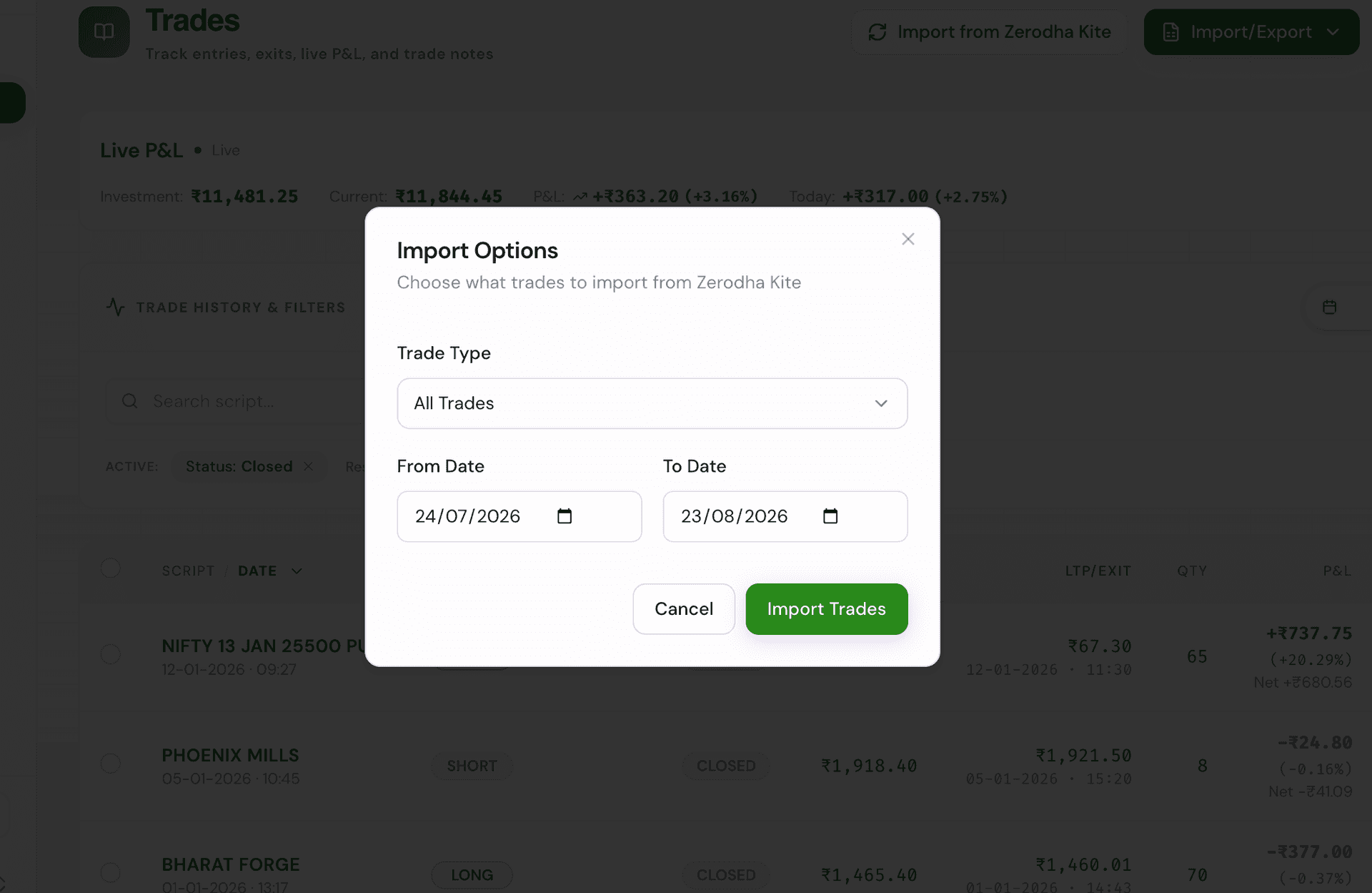Open the Trade Type All Trades dropdown
This screenshot has height=893, width=1372.
652,403
